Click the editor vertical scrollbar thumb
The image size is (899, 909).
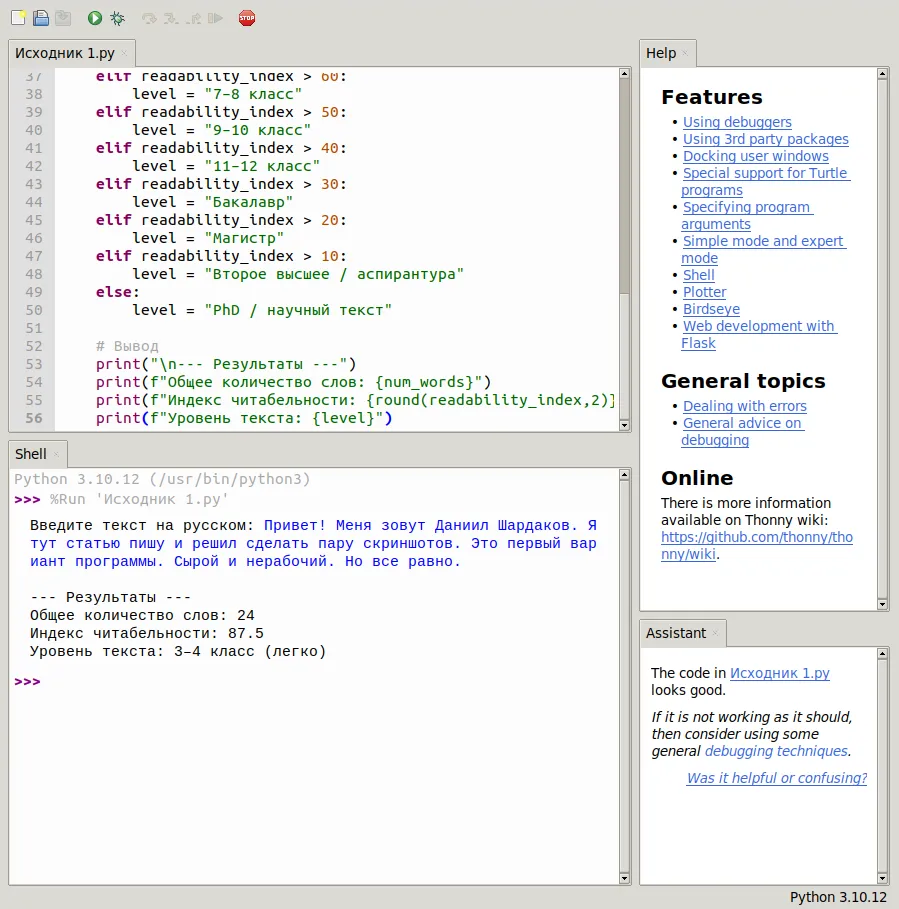click(x=624, y=186)
